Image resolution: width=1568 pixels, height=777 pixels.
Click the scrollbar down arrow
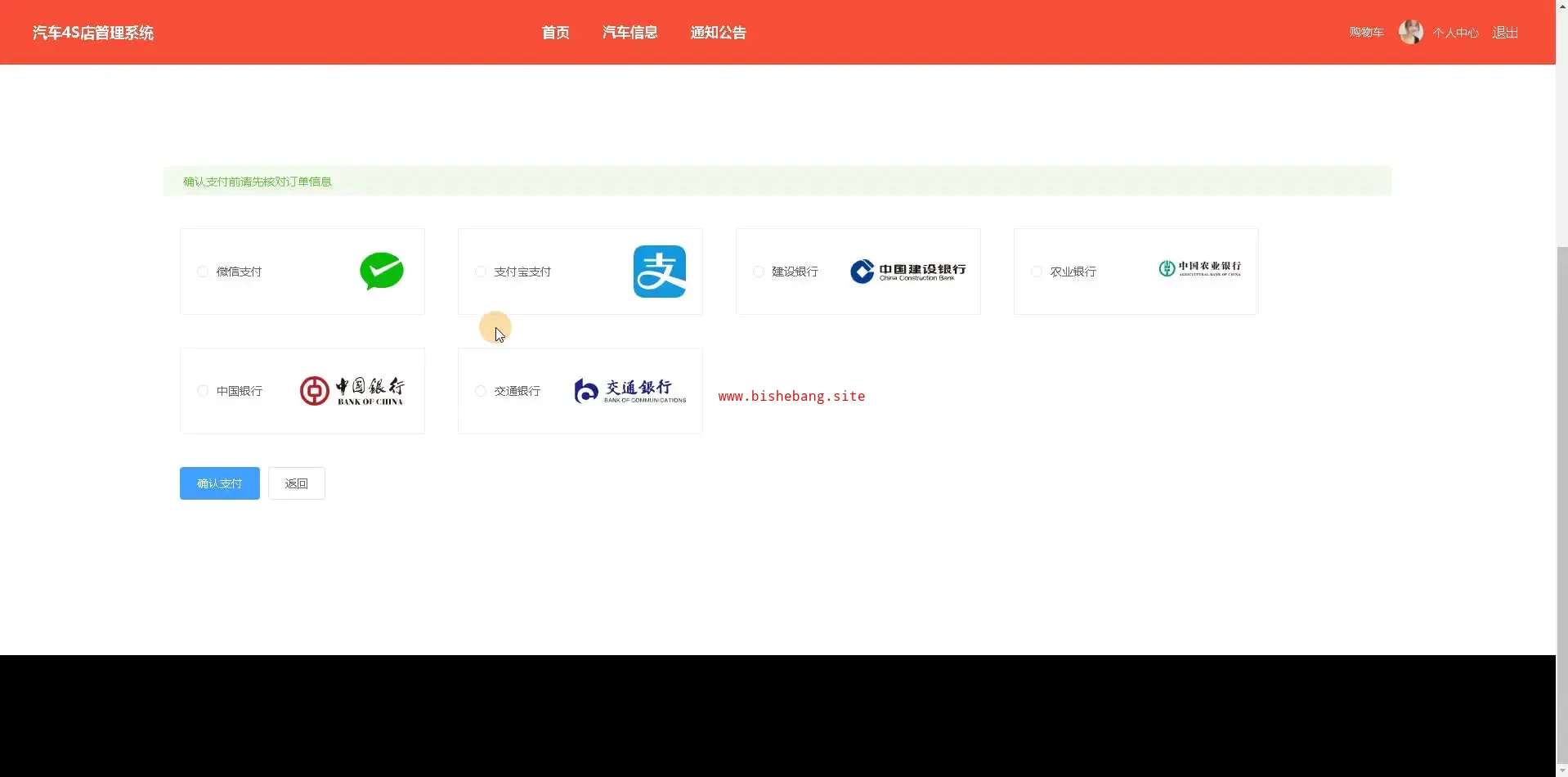(1561, 770)
